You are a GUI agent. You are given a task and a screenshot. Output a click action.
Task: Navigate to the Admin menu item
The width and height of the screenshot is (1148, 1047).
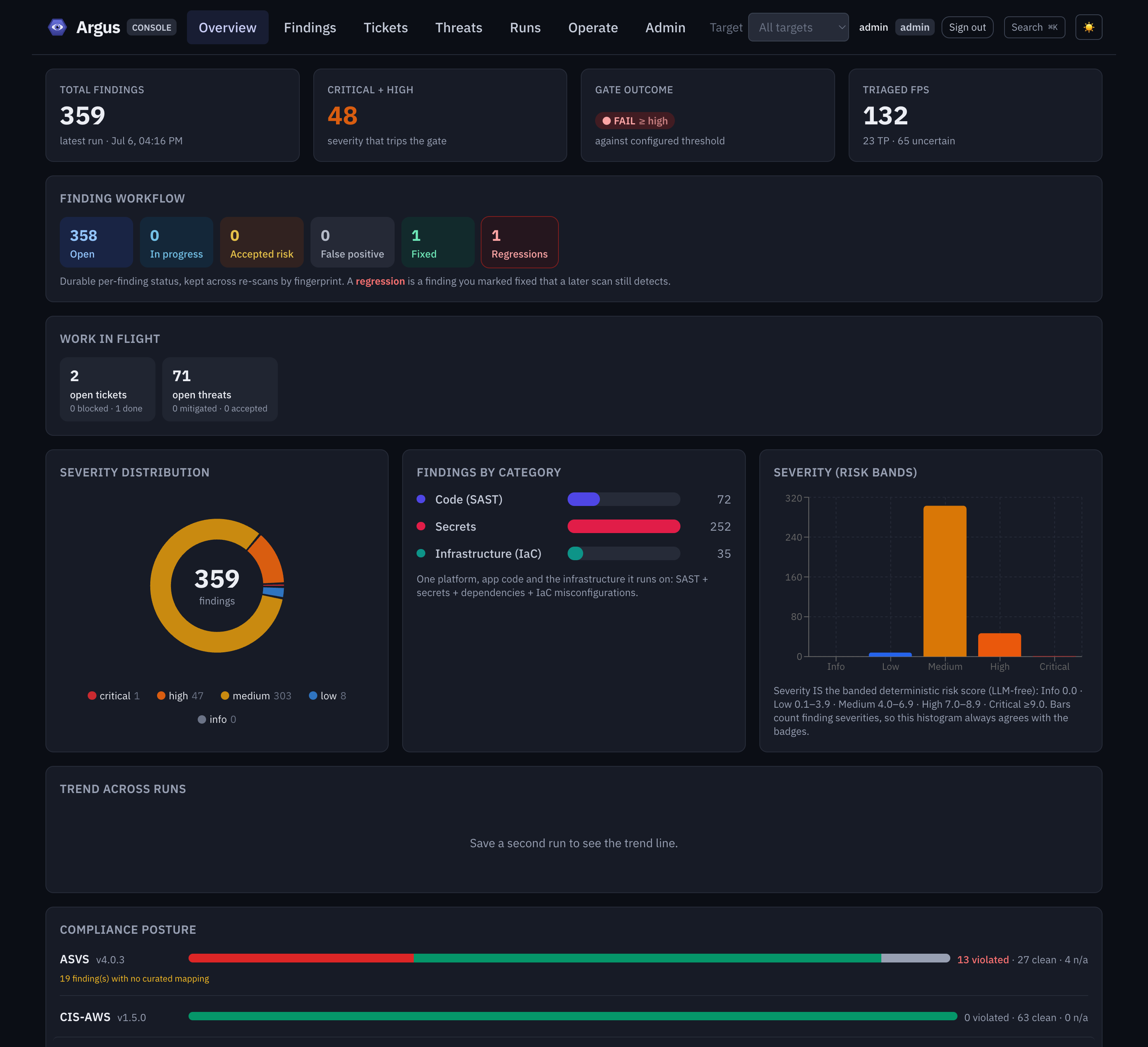point(664,28)
